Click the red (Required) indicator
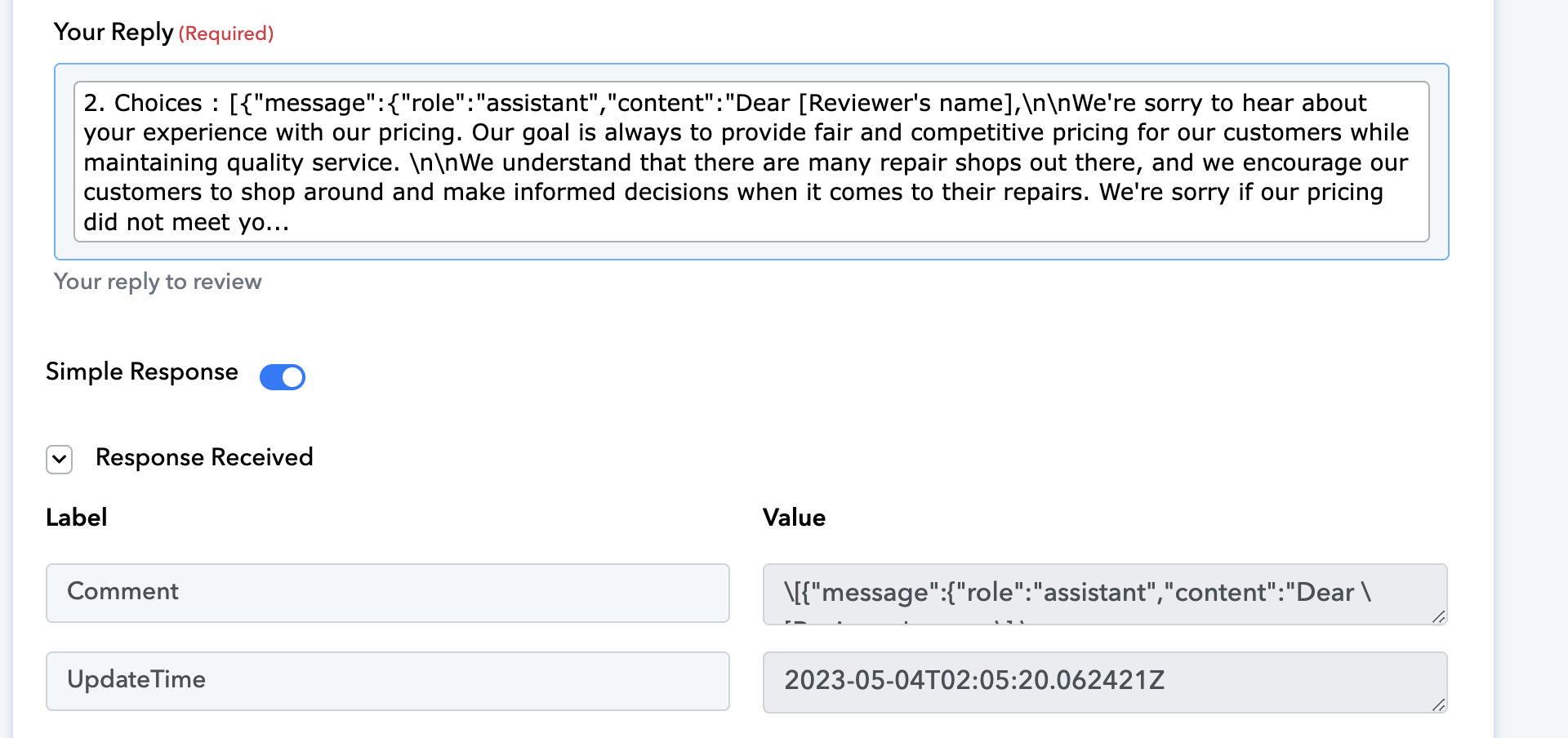 pyautogui.click(x=226, y=33)
